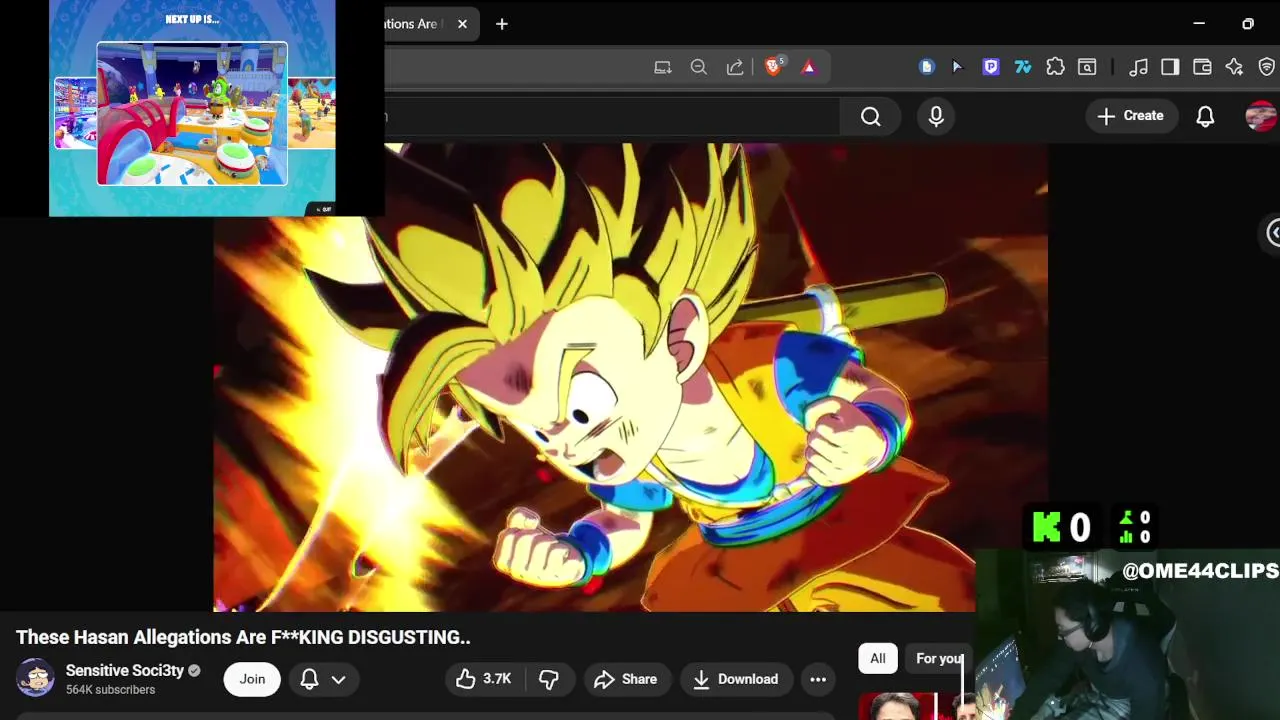This screenshot has height=720, width=1280.
Task: Click the Share button under video
Action: pyautogui.click(x=625, y=679)
